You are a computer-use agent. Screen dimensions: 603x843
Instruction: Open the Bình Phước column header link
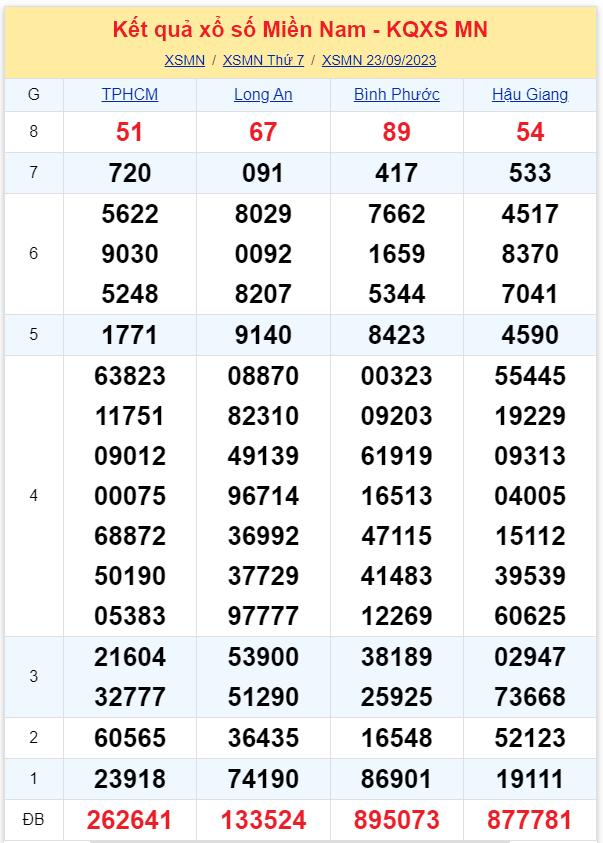pos(397,95)
